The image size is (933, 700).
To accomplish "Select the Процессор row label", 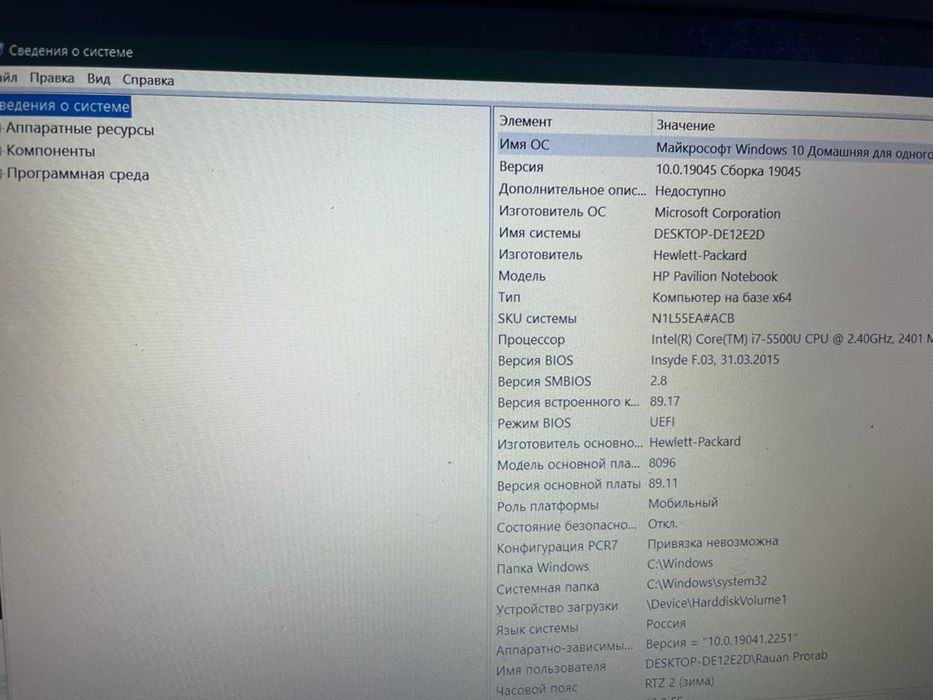I will click(x=531, y=340).
